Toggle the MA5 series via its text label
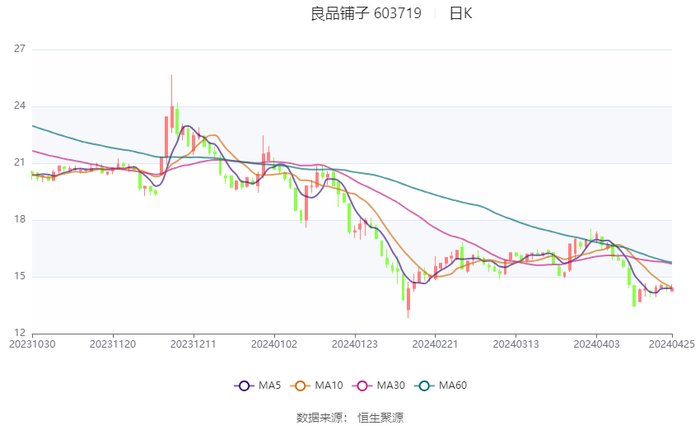 point(267,386)
